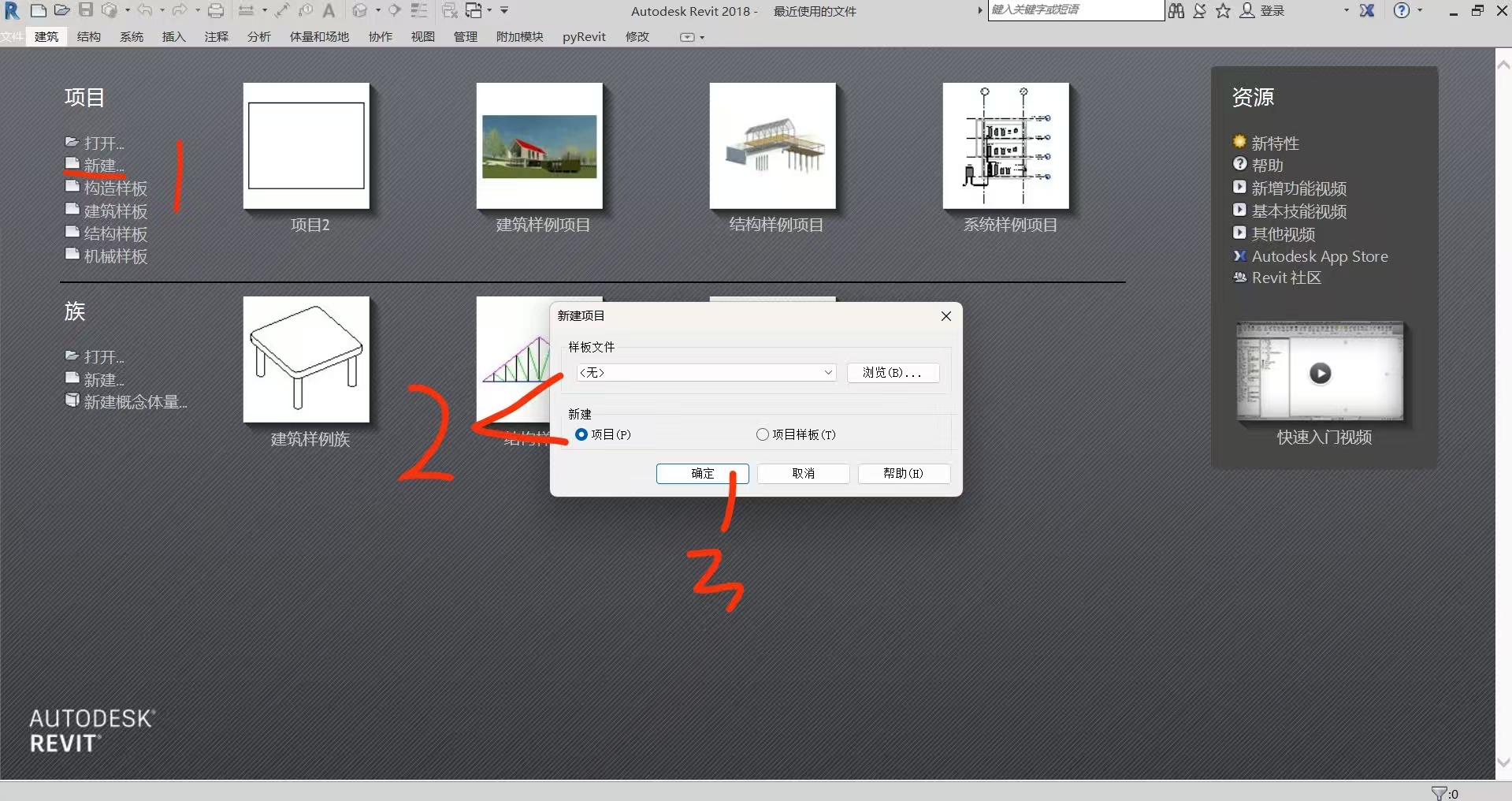This screenshot has width=1512, height=801.
Task: Click the Save disk icon in quick access toolbar
Action: pos(86,10)
